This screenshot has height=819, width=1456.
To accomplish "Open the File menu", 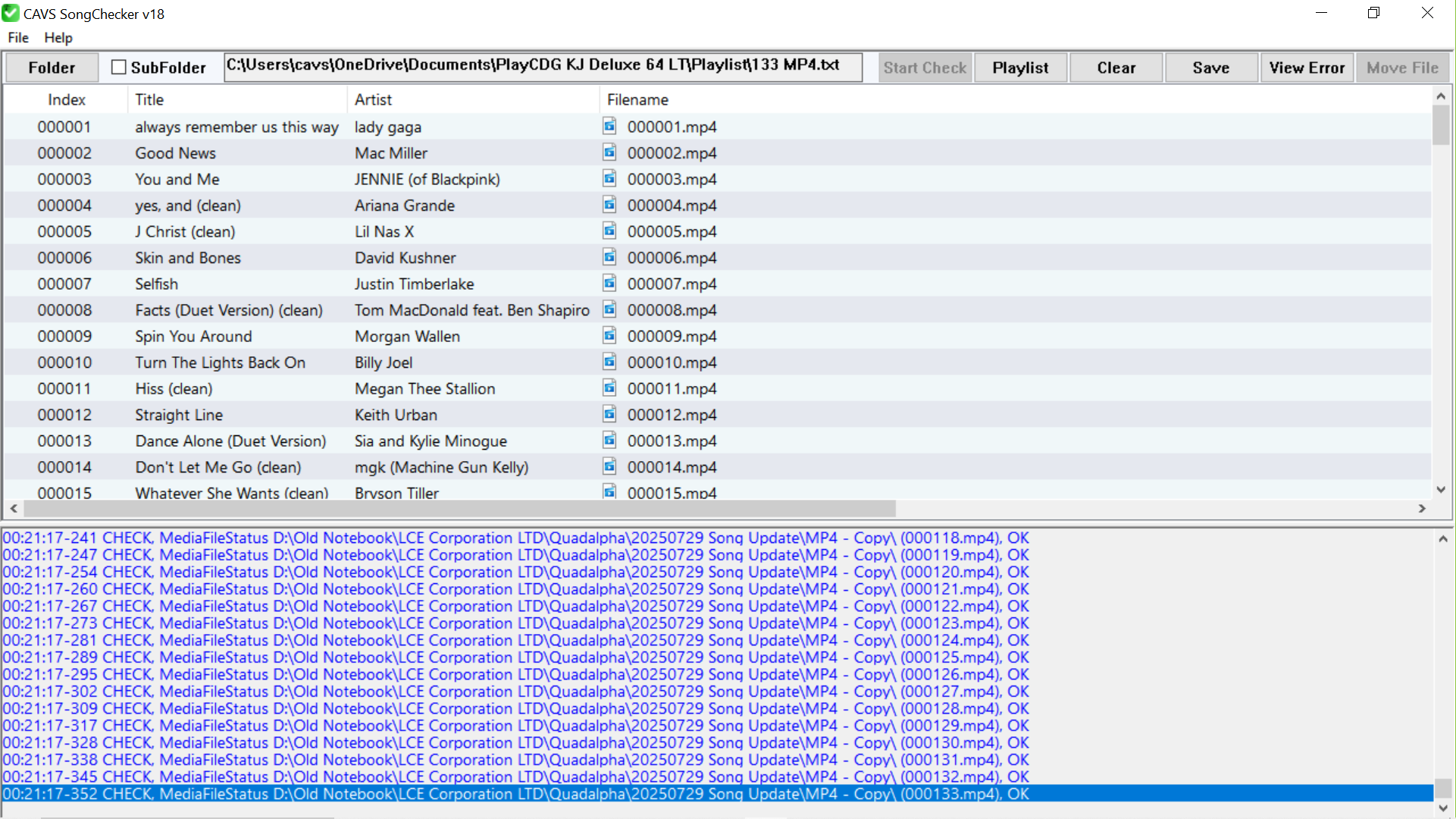I will [18, 37].
